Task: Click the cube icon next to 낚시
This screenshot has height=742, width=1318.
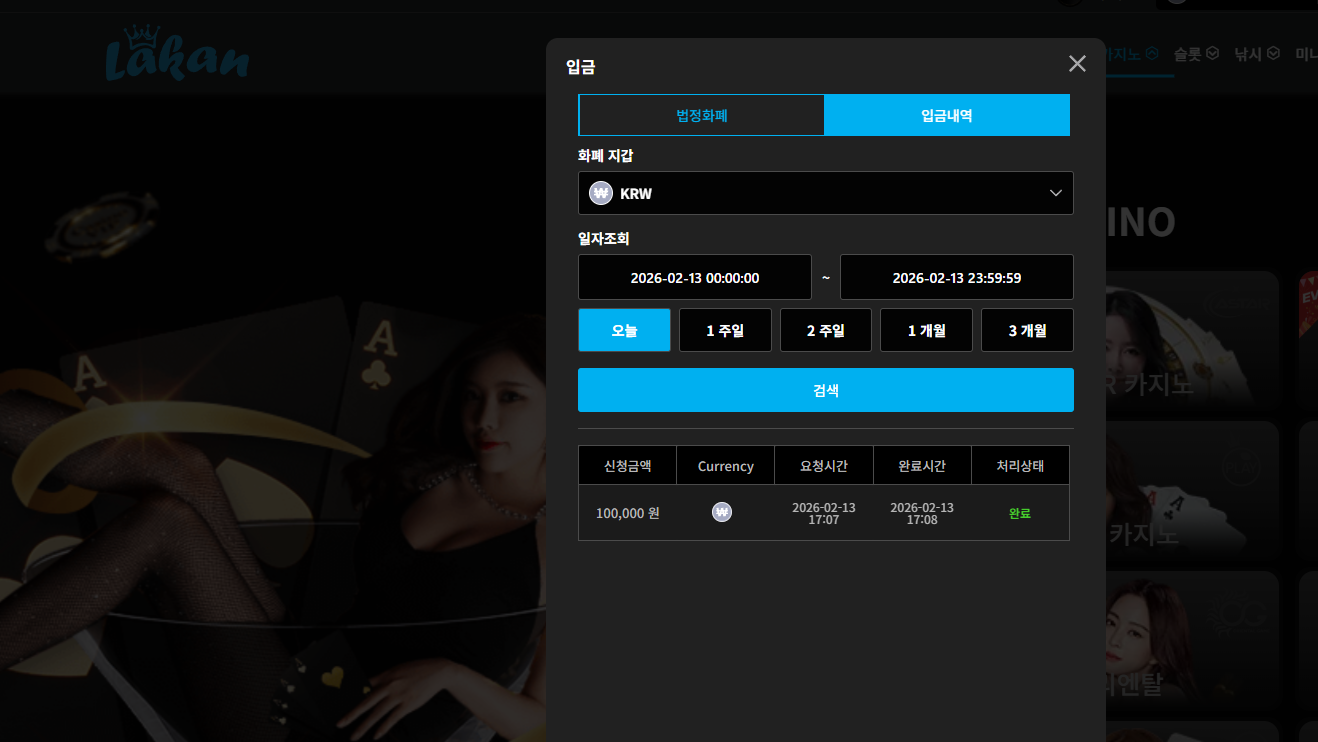Action: pos(1273,53)
